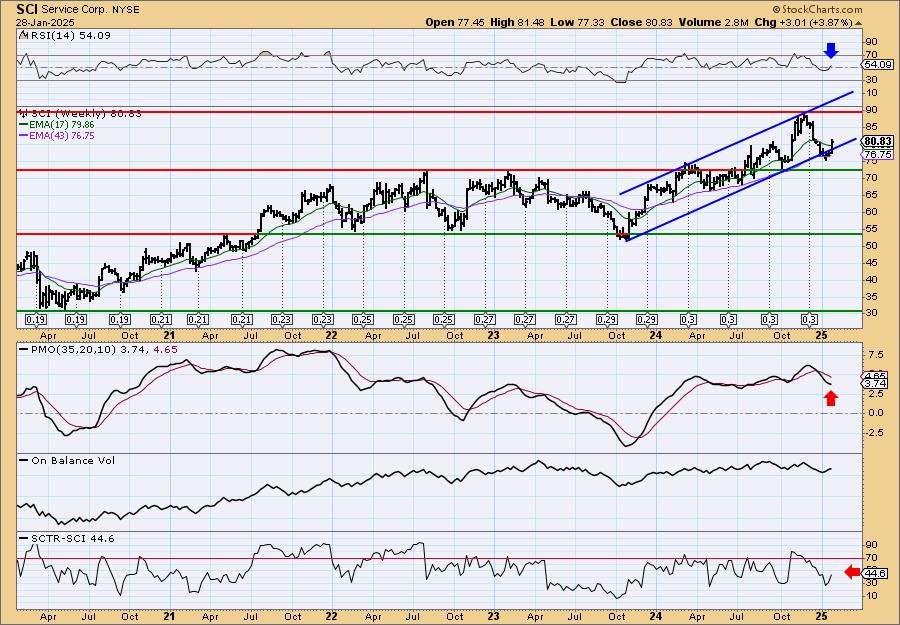Click the 80.83 last price tag on right axis

point(878,141)
